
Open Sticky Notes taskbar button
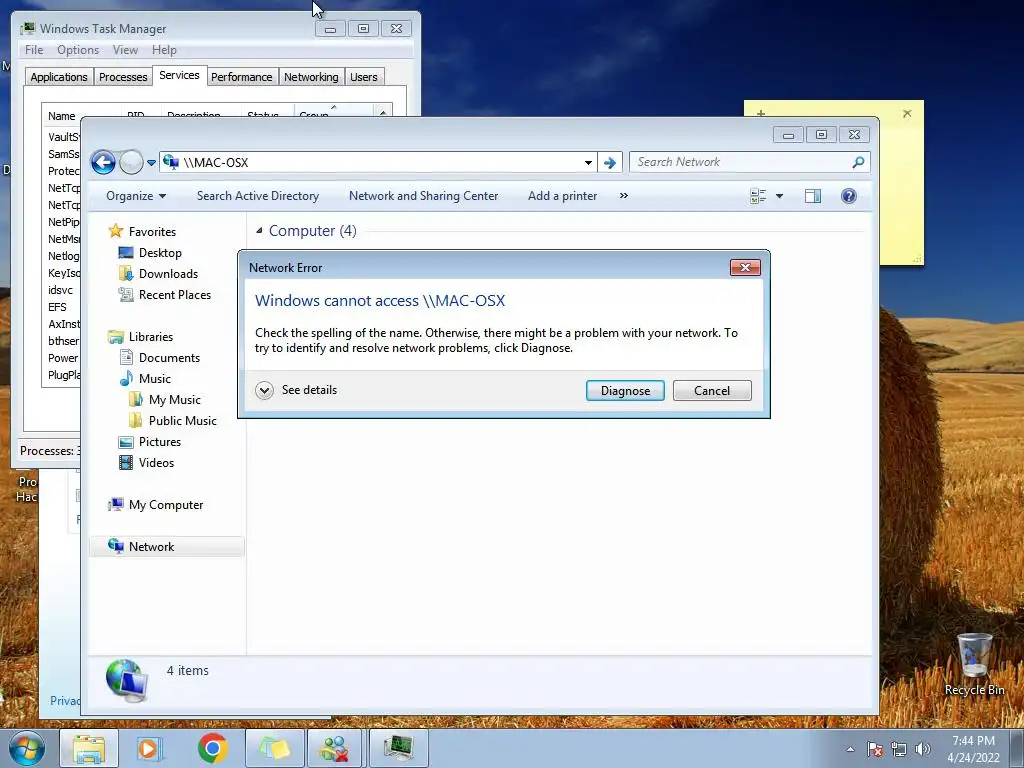[274, 748]
